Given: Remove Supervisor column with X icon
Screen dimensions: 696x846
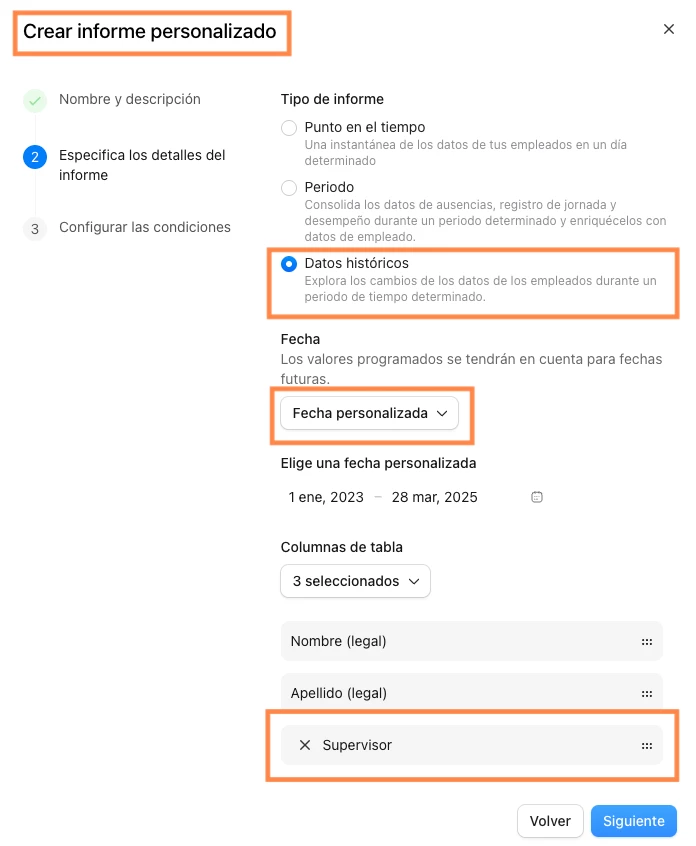Looking at the screenshot, I should 305,745.
